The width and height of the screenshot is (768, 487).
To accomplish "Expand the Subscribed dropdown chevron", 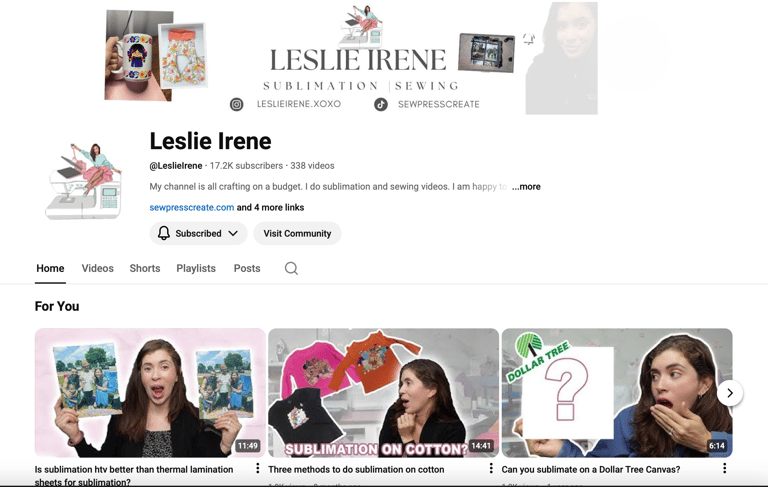I will [233, 233].
